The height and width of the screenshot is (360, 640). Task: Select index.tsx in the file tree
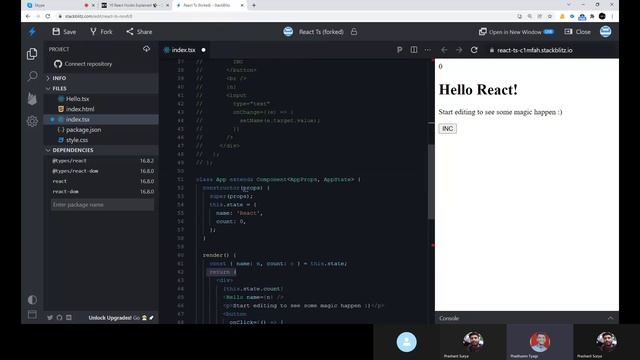click(x=102, y=119)
